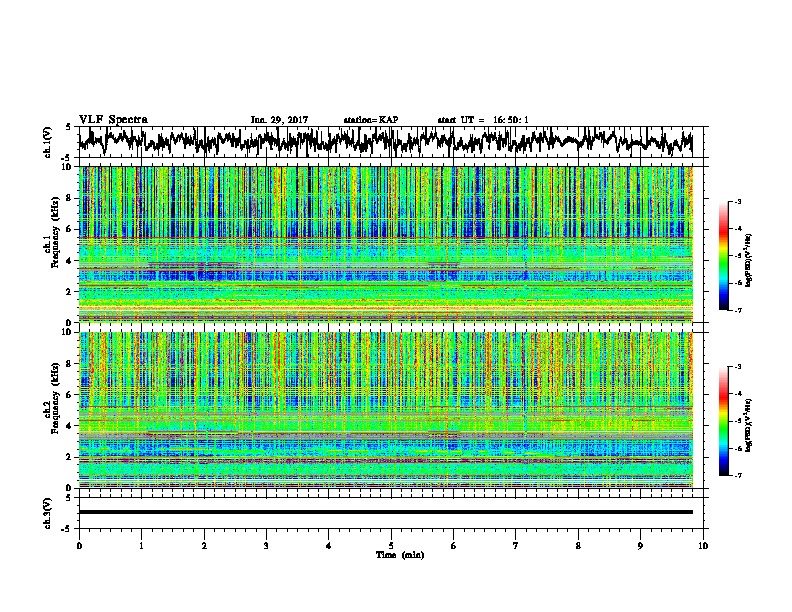
Task: Click the "ch.3(V)" axis label
Action: tap(48, 513)
